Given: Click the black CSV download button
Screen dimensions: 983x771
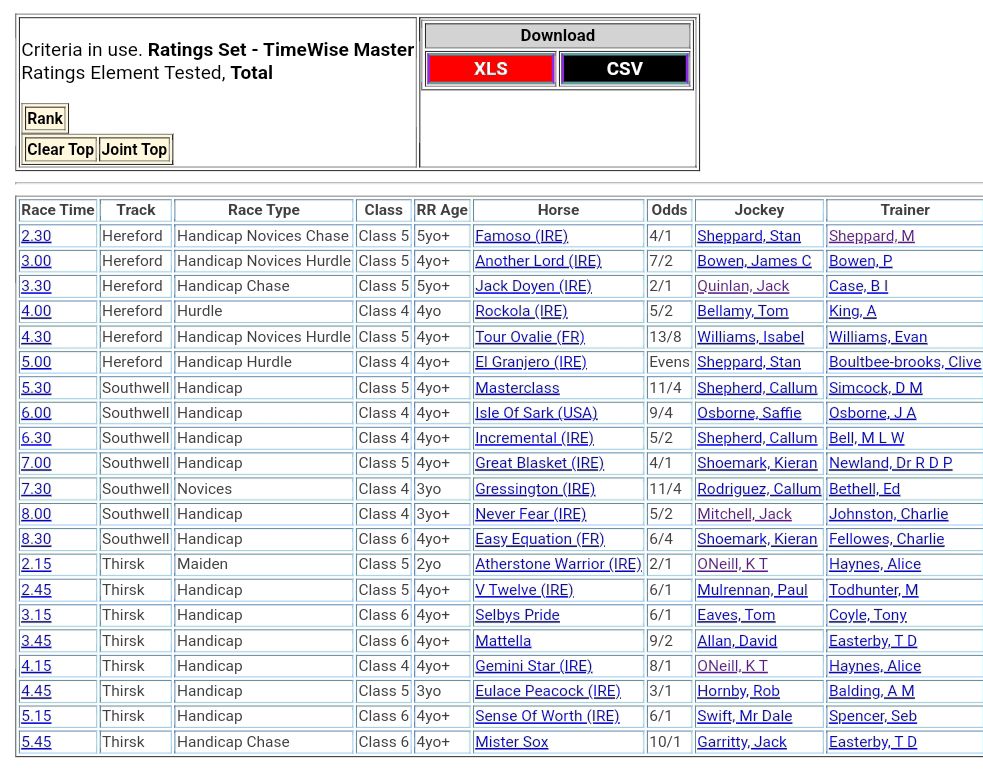Looking at the screenshot, I should (x=624, y=69).
